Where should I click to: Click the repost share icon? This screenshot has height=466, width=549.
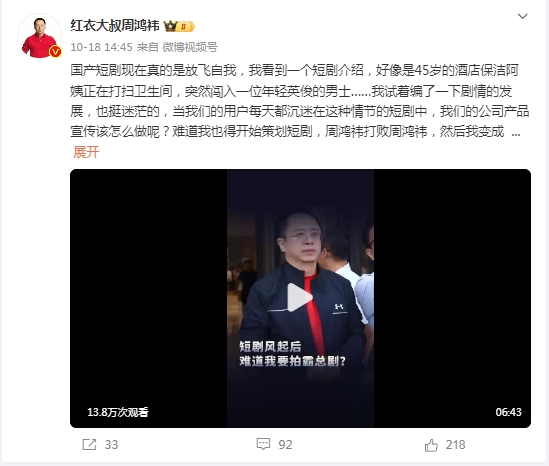(x=89, y=445)
